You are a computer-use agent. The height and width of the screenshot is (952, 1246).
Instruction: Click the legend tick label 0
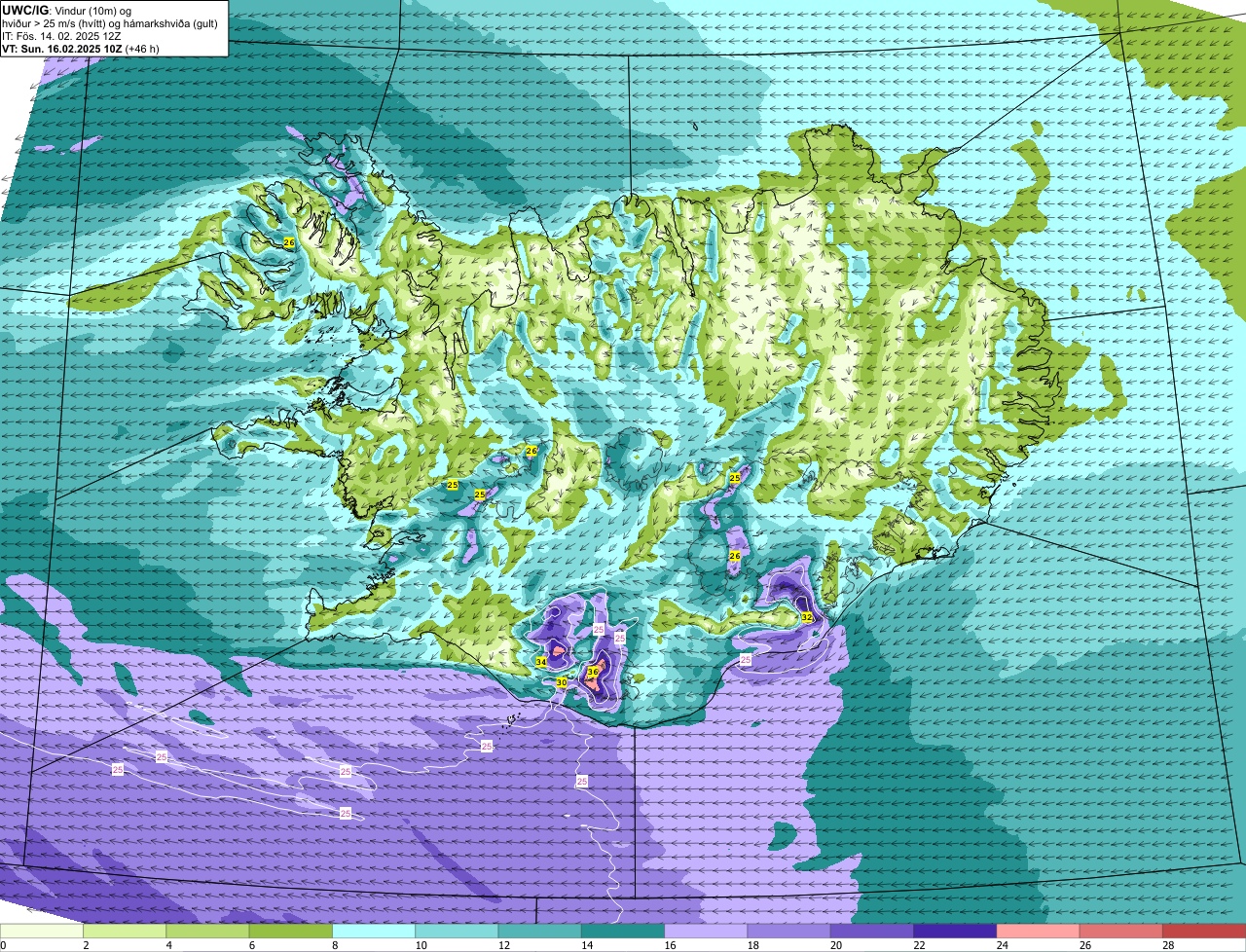[3, 945]
